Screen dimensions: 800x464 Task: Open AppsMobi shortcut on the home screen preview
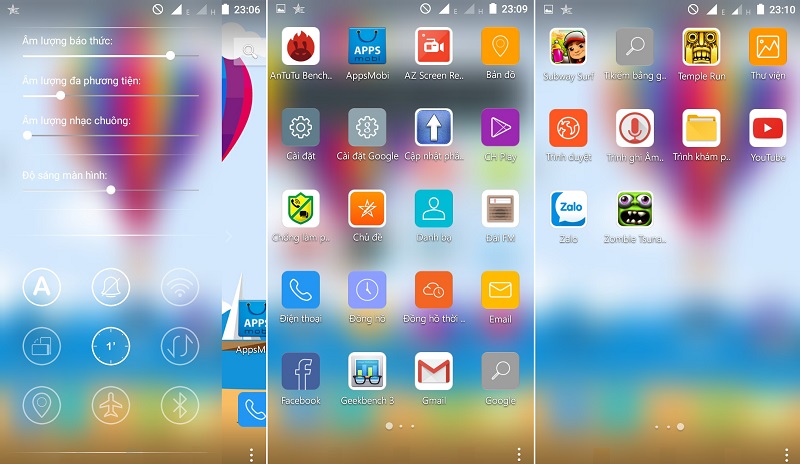[x=253, y=319]
